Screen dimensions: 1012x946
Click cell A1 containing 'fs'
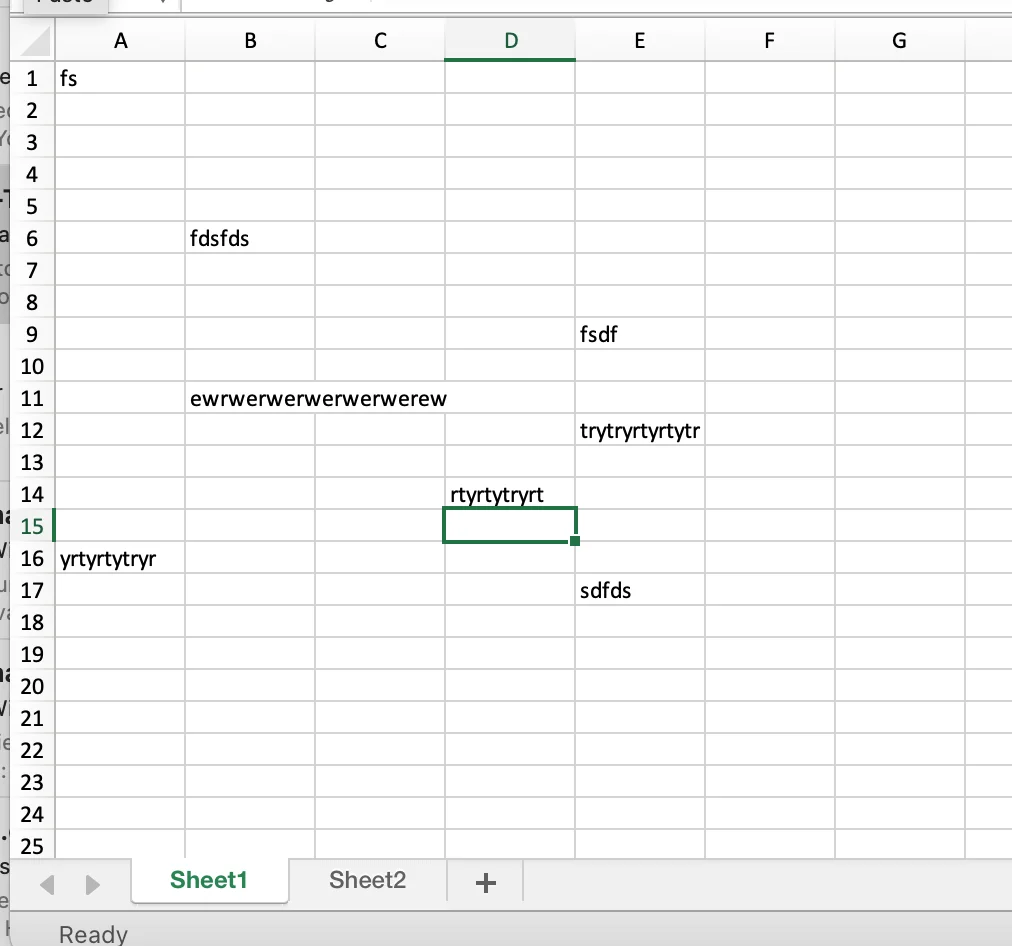pyautogui.click(x=120, y=78)
